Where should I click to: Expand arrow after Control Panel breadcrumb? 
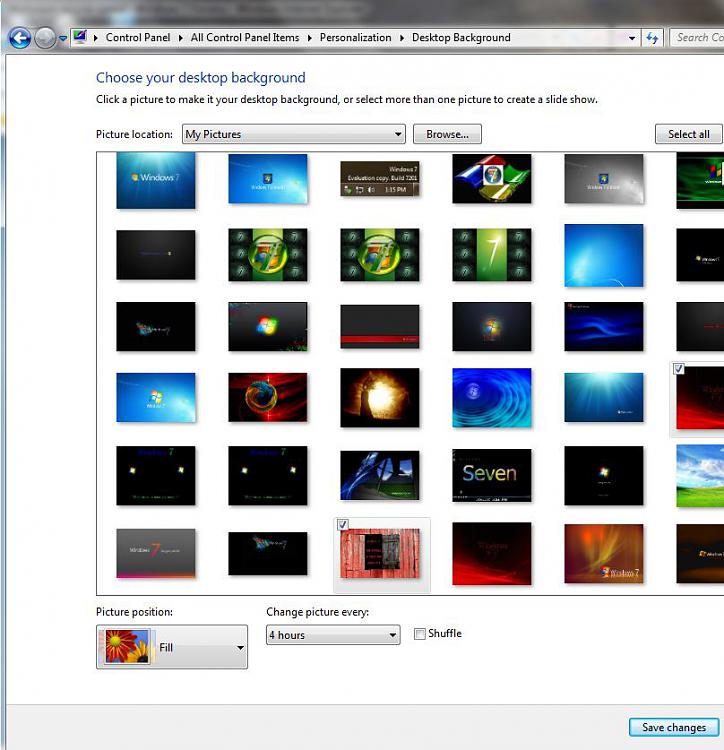[181, 38]
